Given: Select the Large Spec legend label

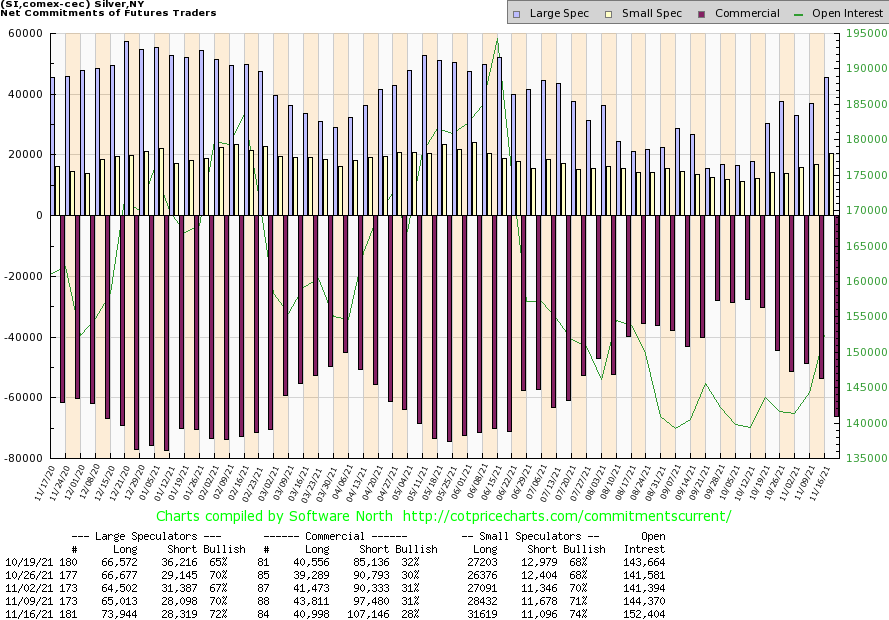Looking at the screenshot, I should pyautogui.click(x=562, y=13).
